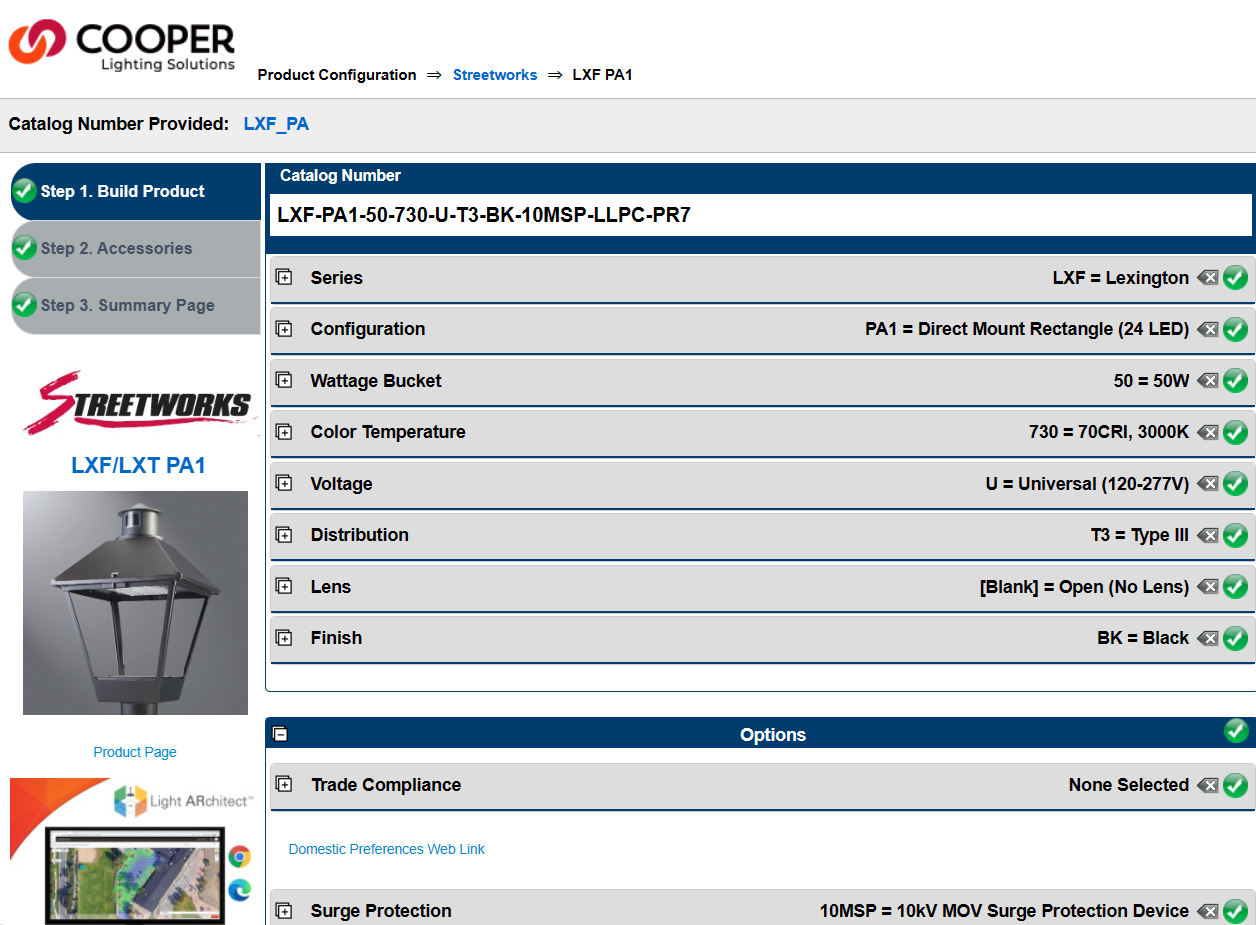
Task: Clear the Voltage selection
Action: pos(1208,484)
